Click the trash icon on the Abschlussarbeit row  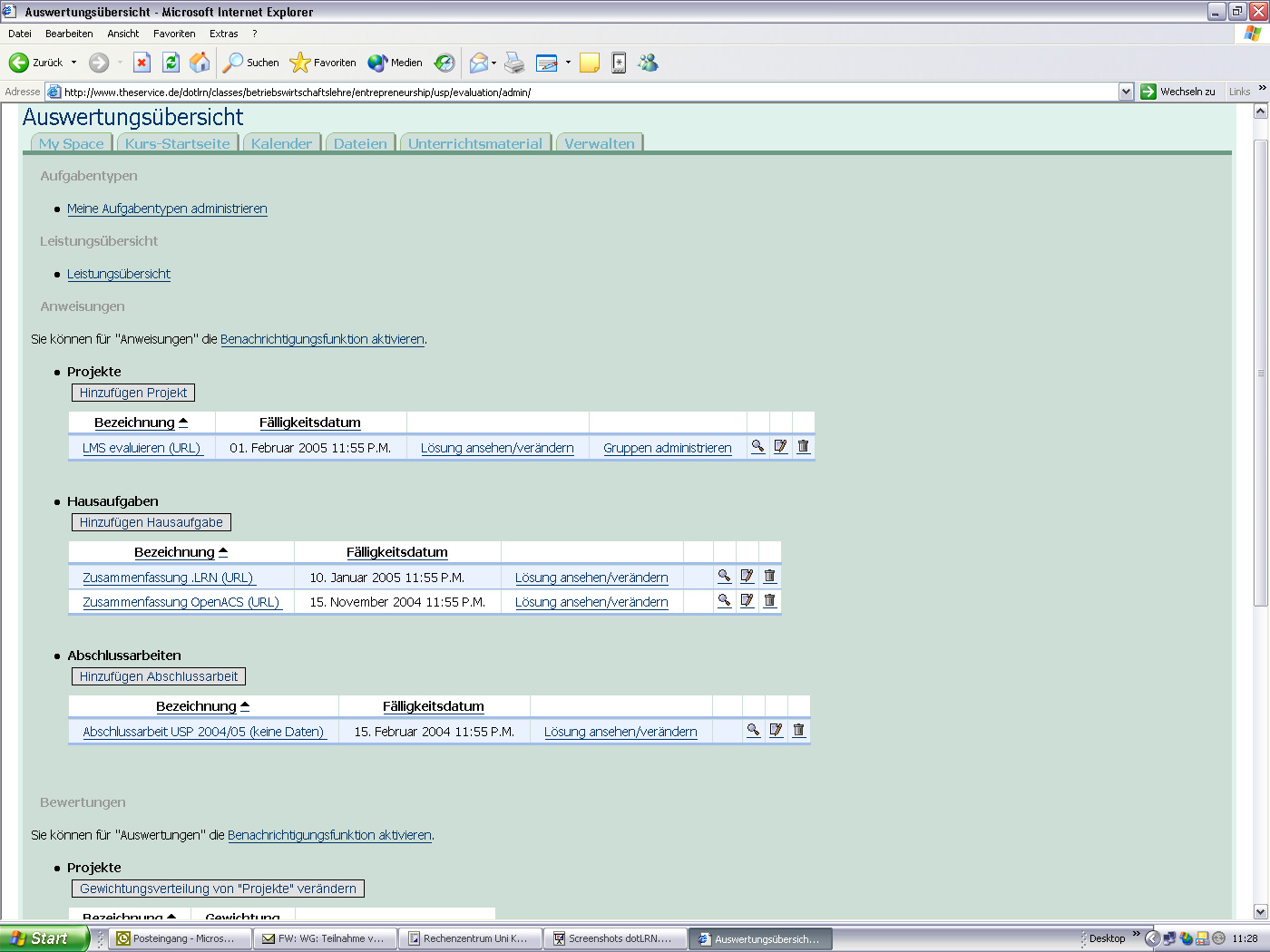pos(798,730)
